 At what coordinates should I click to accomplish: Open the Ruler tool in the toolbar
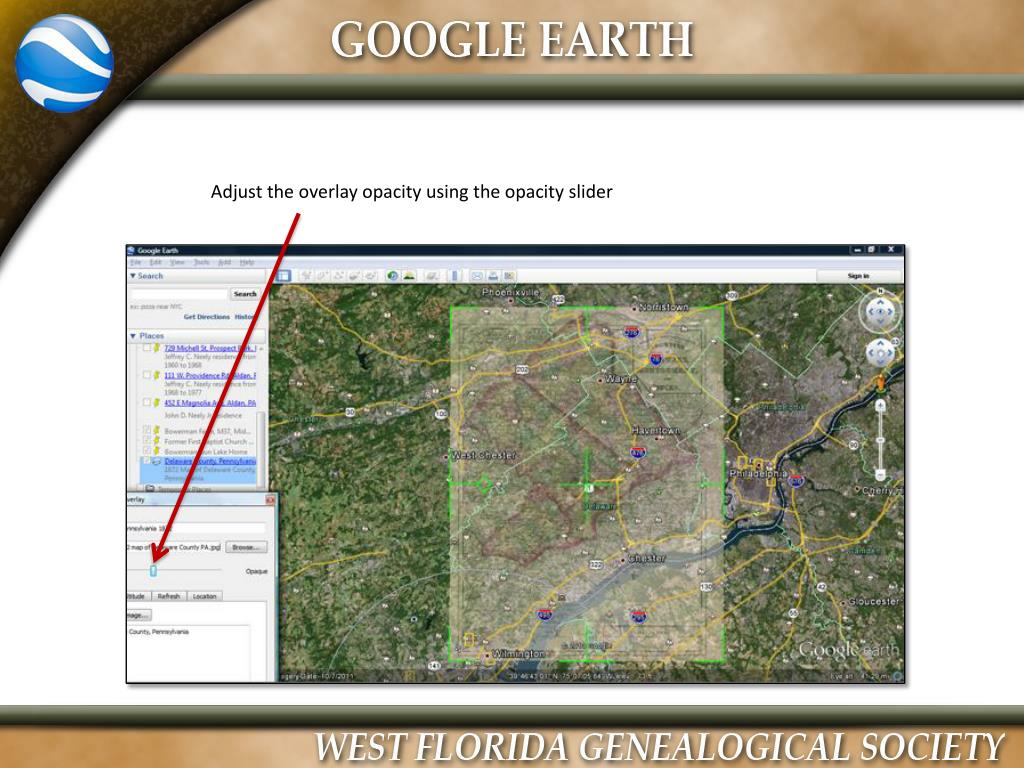point(455,276)
